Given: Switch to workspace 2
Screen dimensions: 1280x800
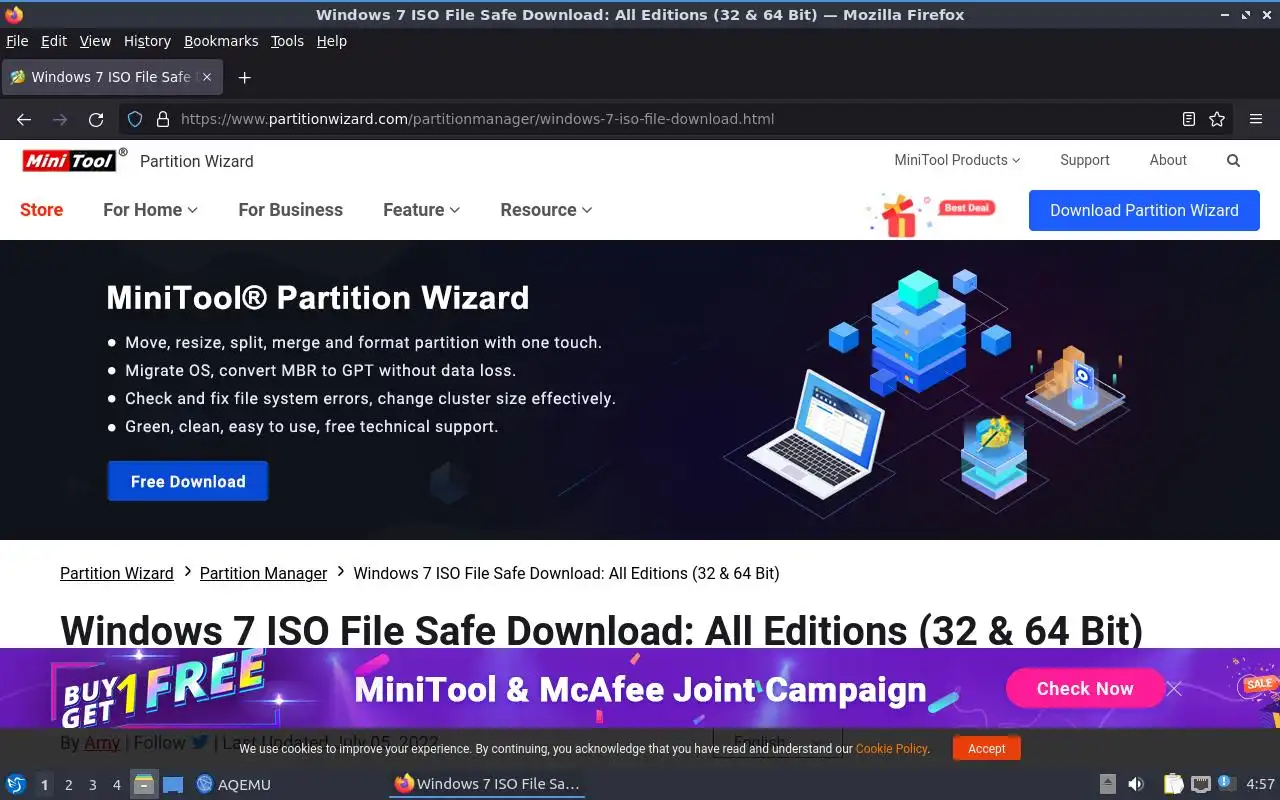Looking at the screenshot, I should [68, 785].
